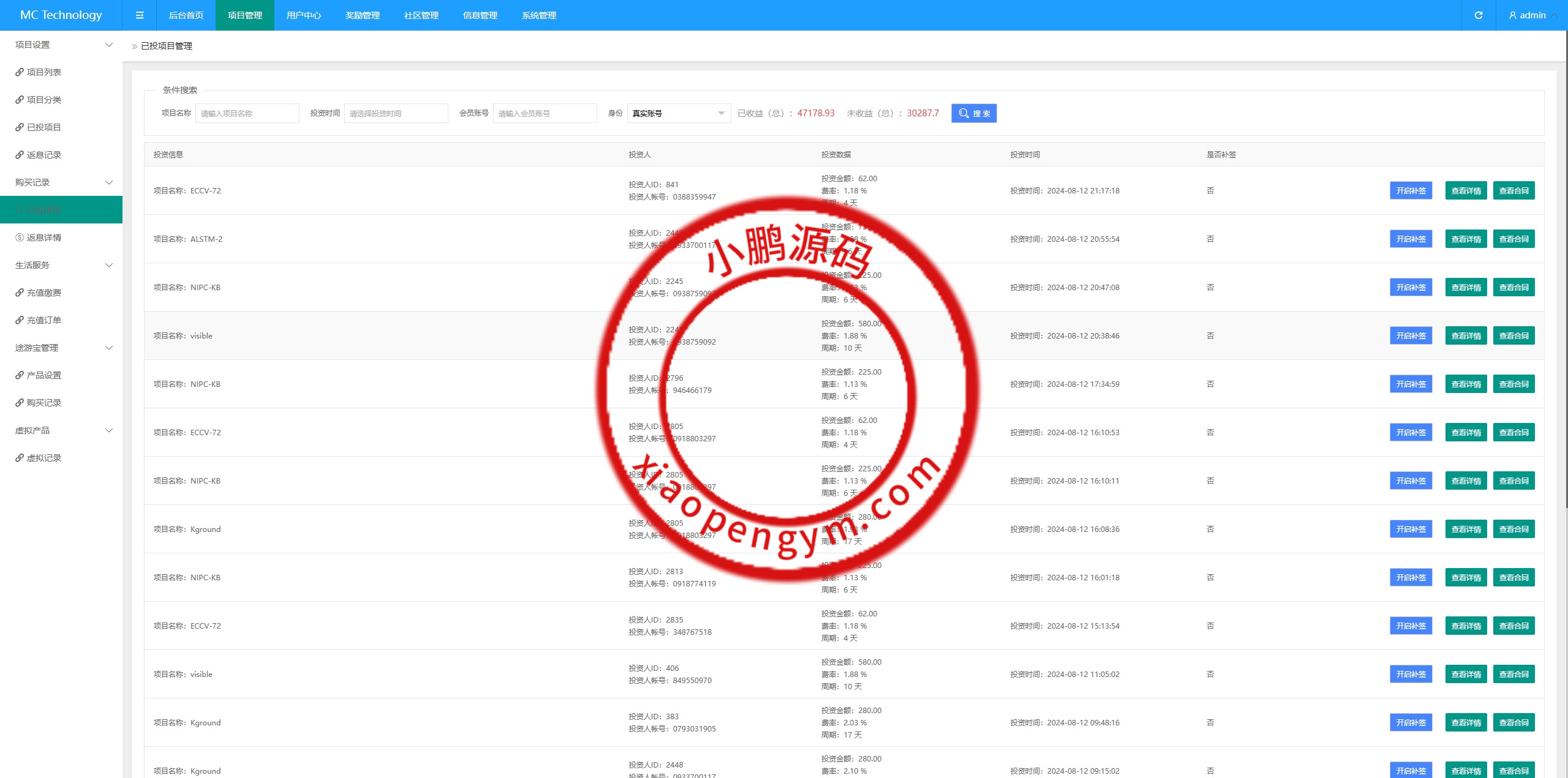Image resolution: width=1568 pixels, height=778 pixels.
Task: Collapse the 购买记录 sidebar group
Action: pos(109,182)
